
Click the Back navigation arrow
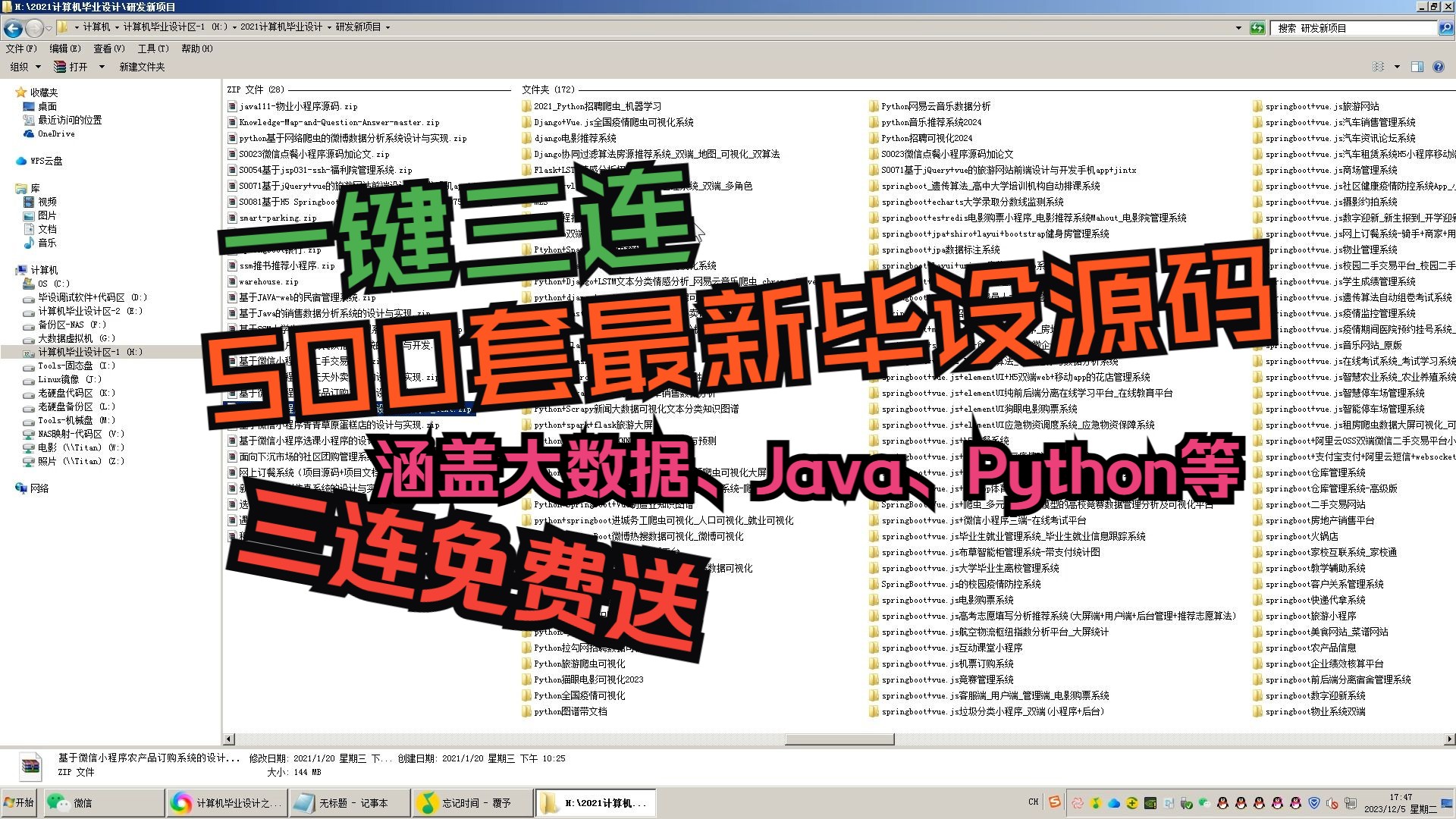[x=13, y=28]
